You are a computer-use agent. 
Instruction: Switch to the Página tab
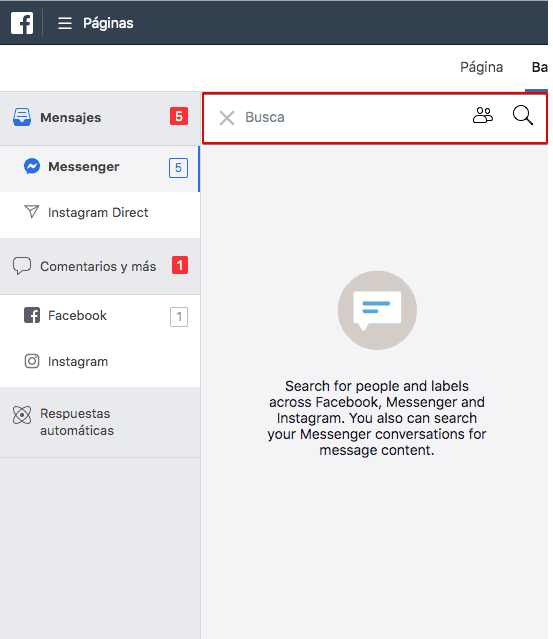481,67
